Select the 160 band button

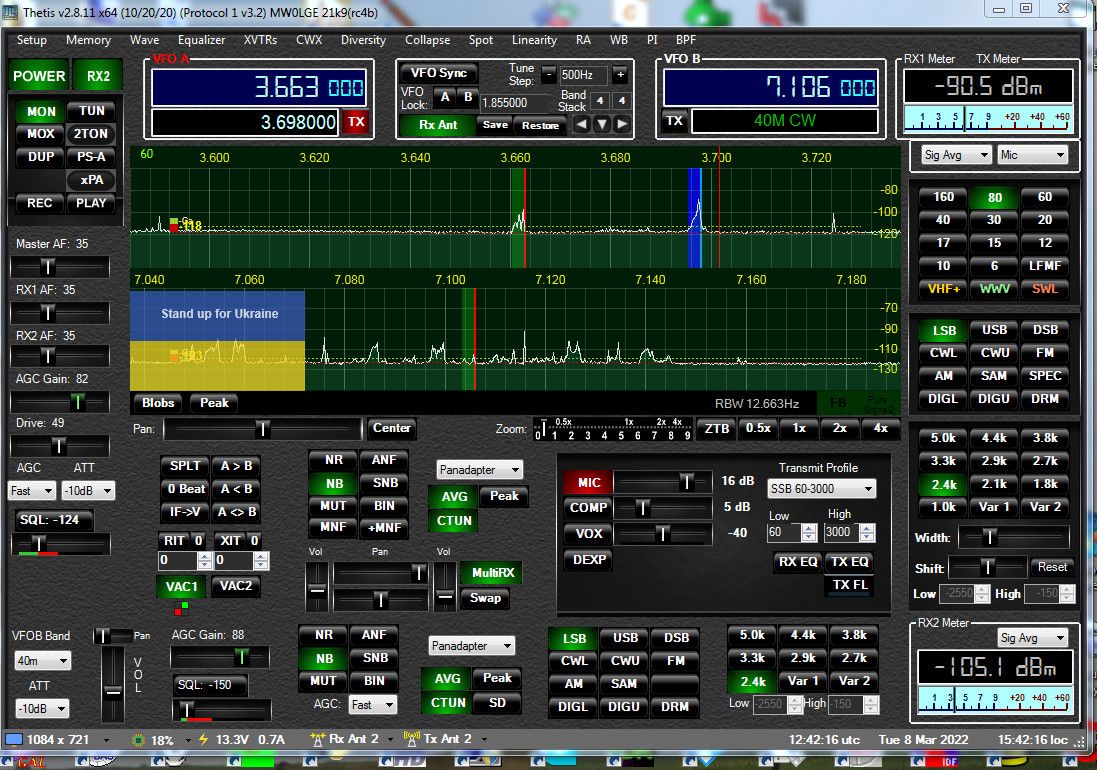[x=943, y=197]
